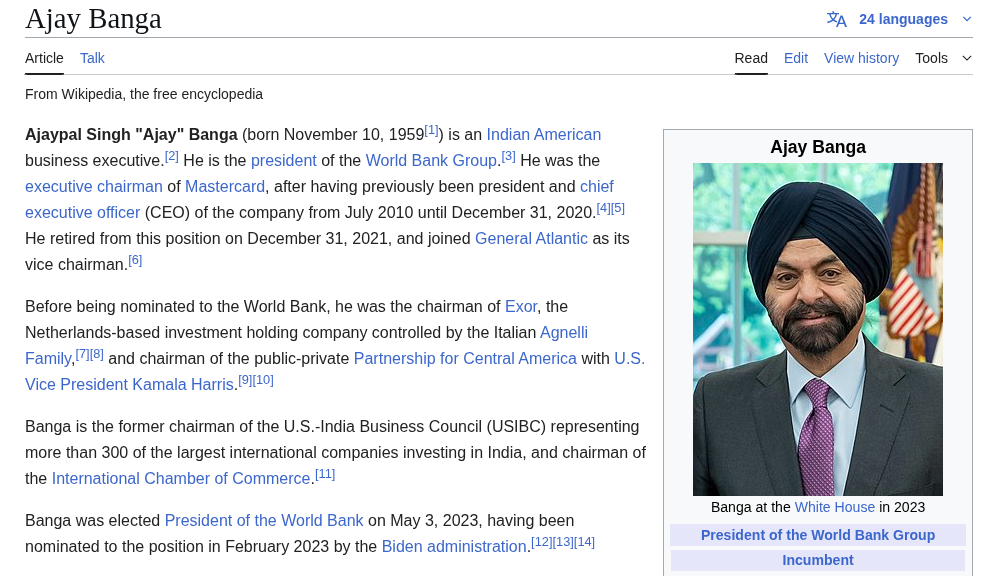The image size is (996, 576).
Task: Jump to citation [10]
Action: pyautogui.click(x=263, y=380)
